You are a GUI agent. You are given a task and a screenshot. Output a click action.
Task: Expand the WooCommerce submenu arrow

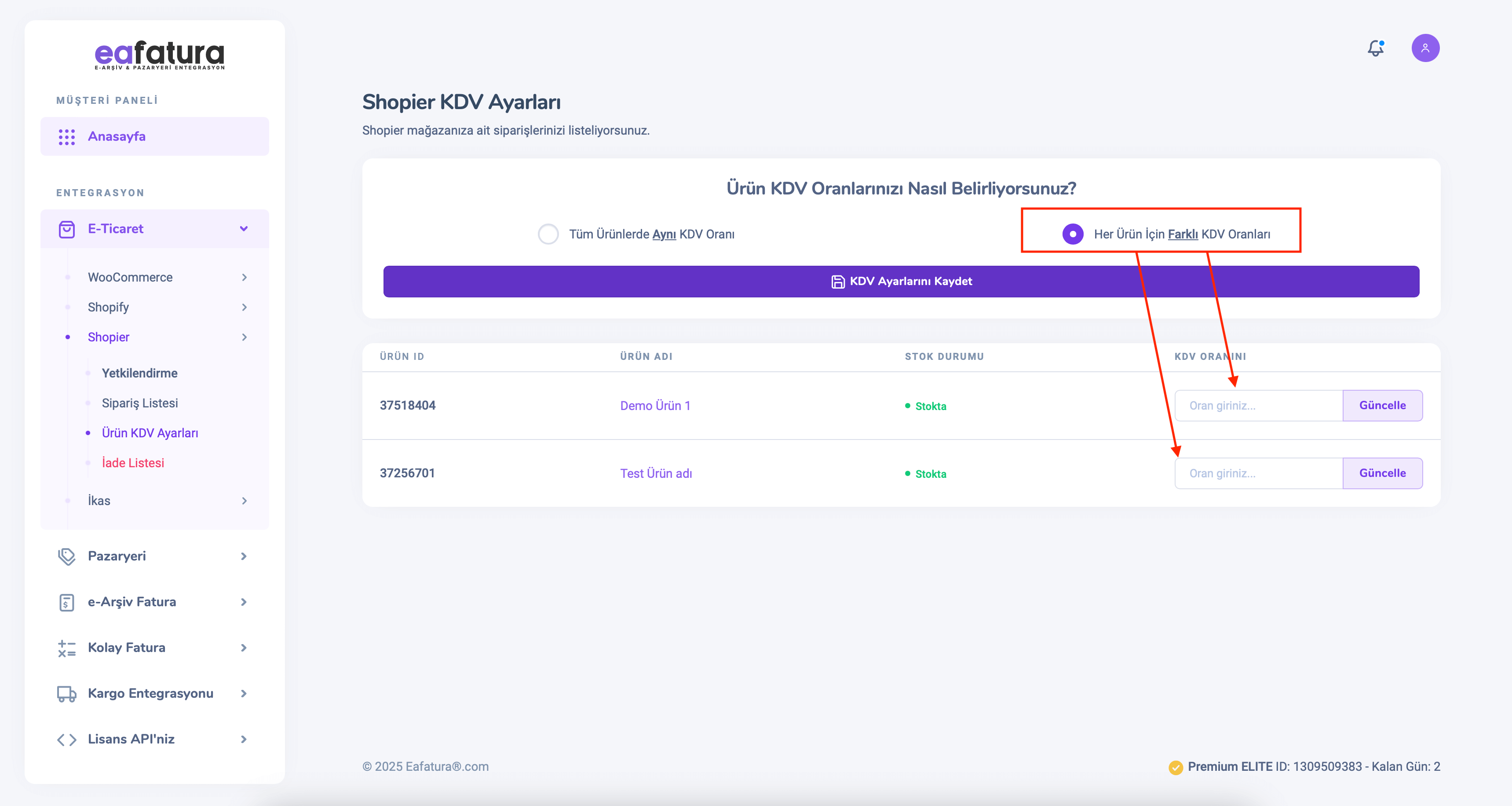[244, 277]
